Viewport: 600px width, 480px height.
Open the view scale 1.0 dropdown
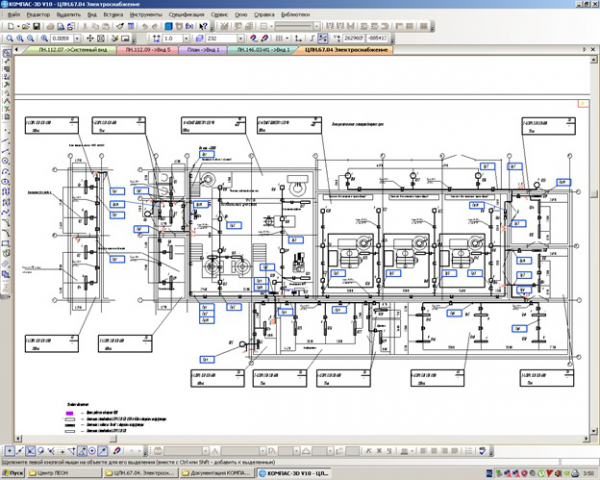click(186, 38)
